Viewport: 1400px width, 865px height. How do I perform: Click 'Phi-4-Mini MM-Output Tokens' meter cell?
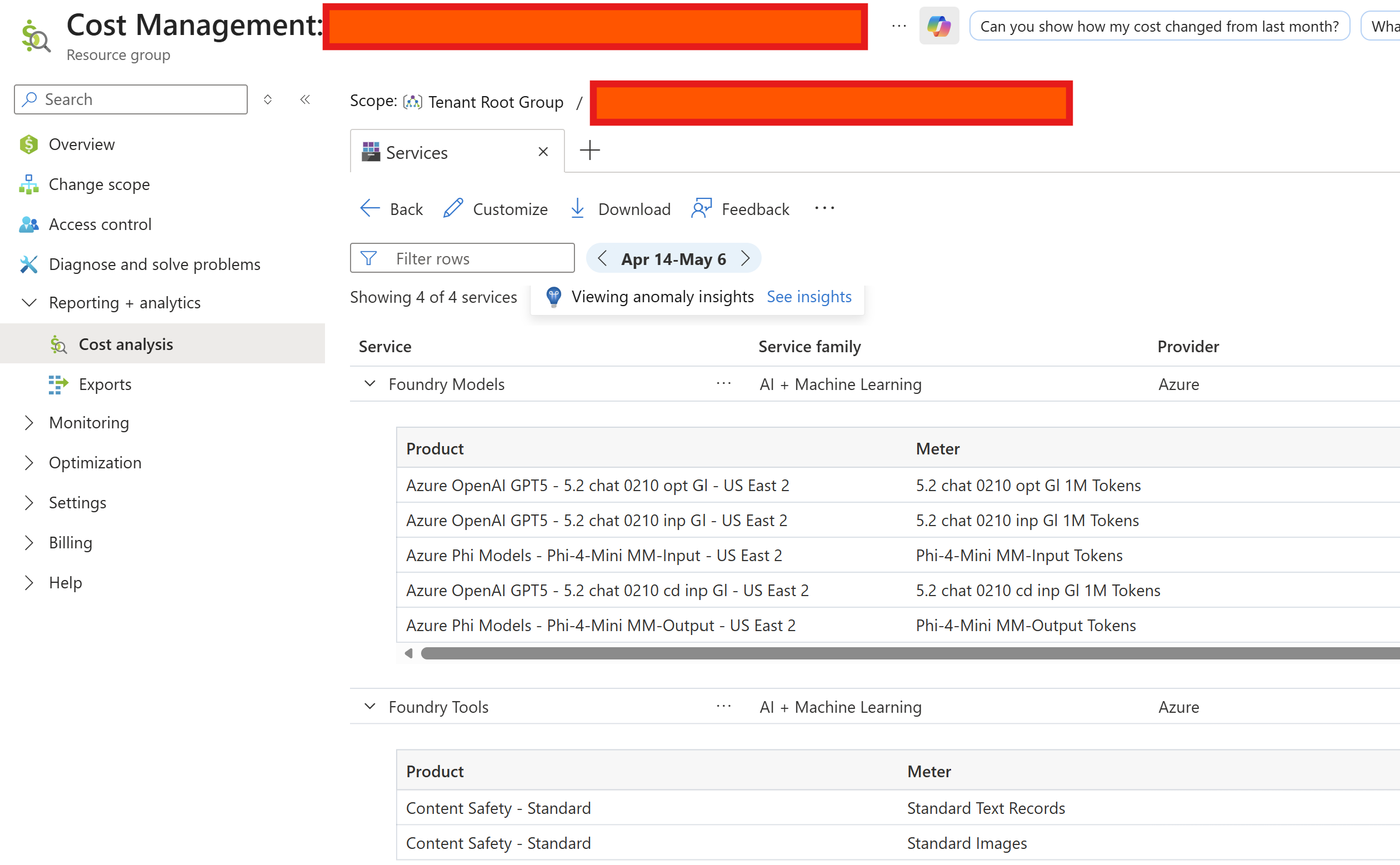pyautogui.click(x=1026, y=626)
